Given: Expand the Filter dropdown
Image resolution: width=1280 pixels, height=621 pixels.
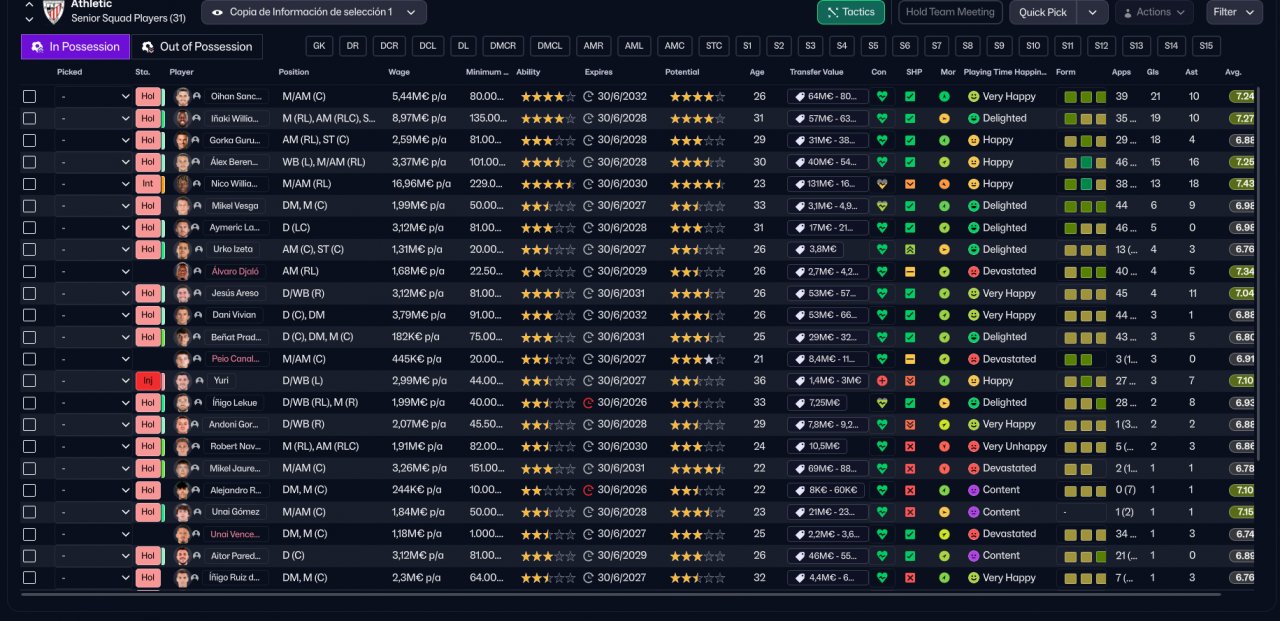Looking at the screenshot, I should [1235, 12].
